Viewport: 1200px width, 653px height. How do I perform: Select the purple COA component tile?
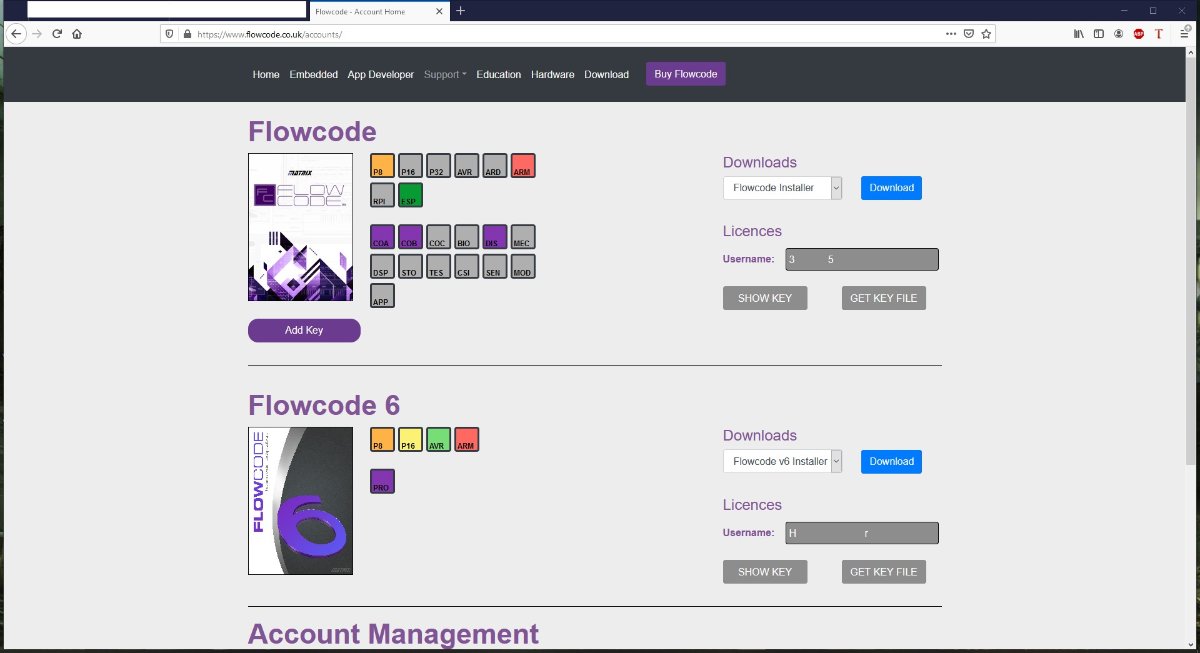click(383, 237)
